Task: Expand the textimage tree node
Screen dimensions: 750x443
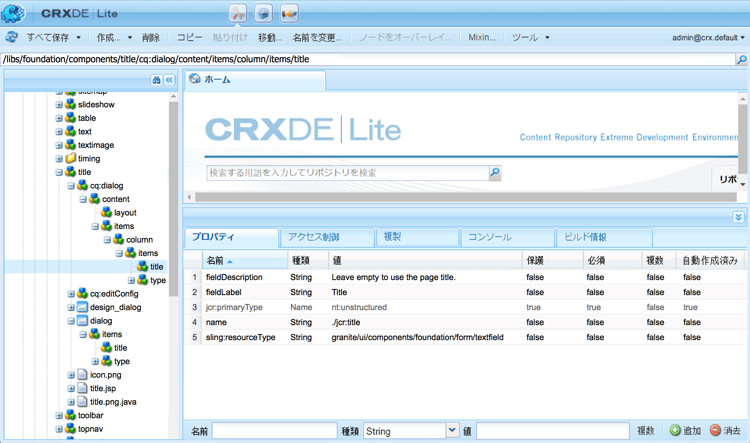Action: (59, 145)
